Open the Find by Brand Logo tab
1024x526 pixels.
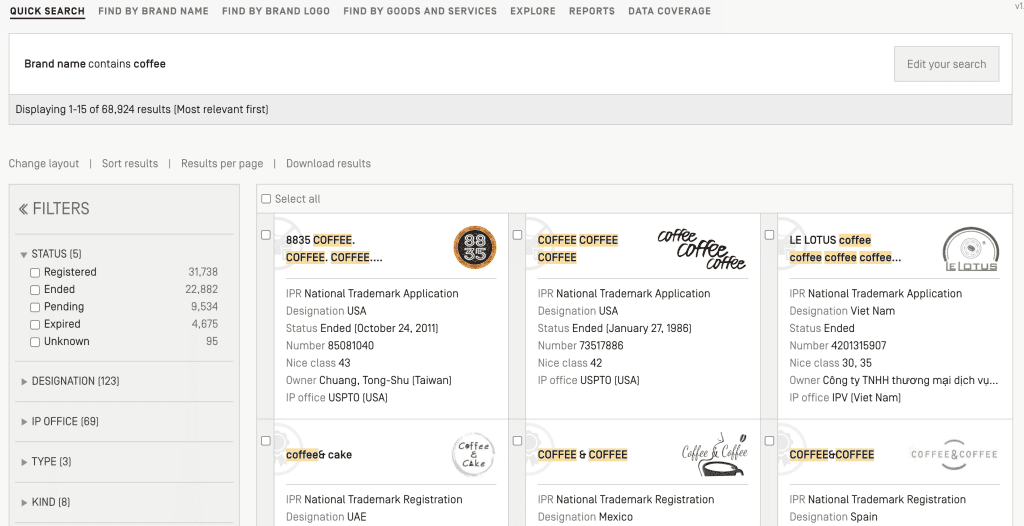coord(276,11)
